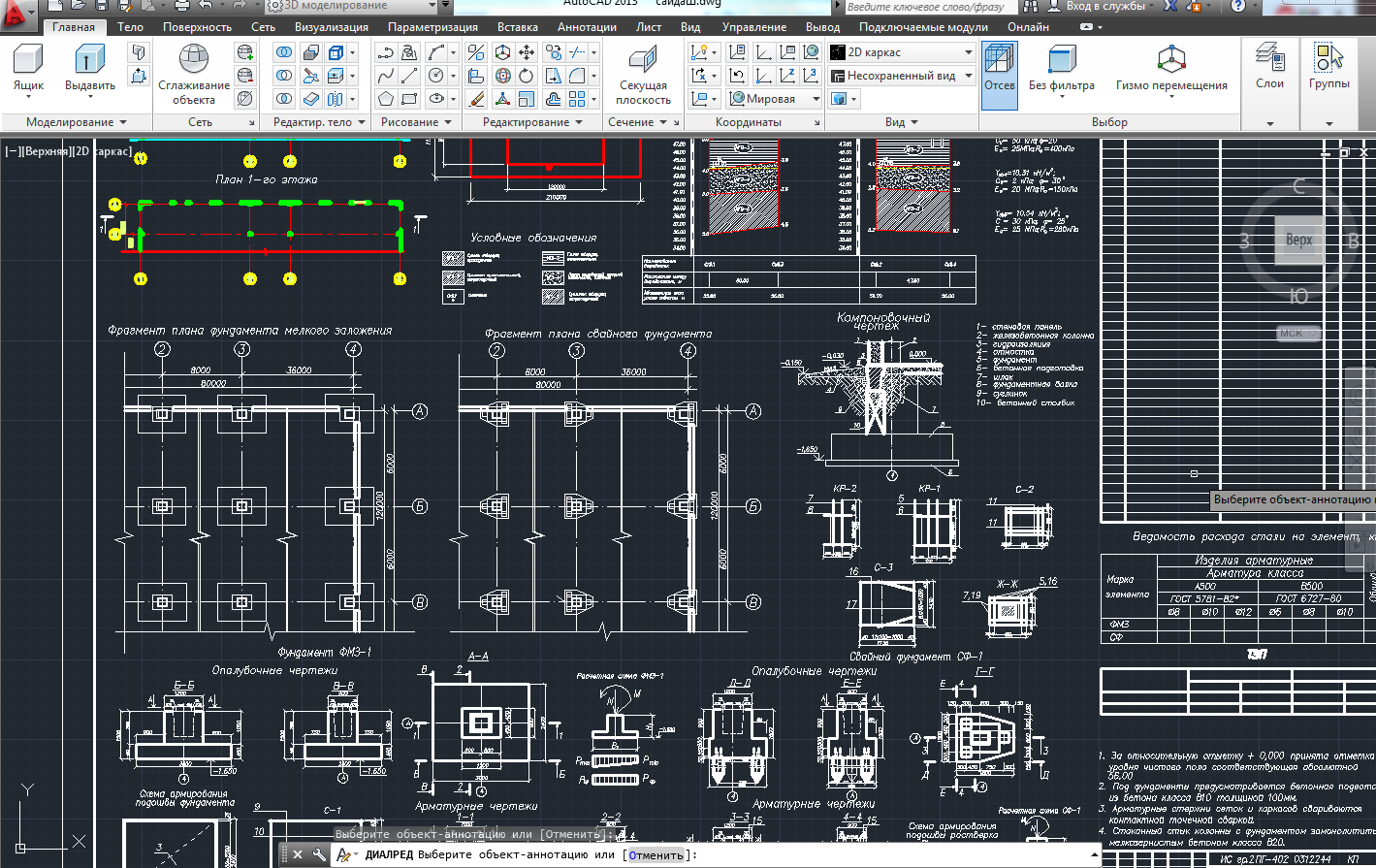This screenshot has width=1376, height=868.
Task: Click the [Верхняя] viewport view label
Action: pos(48,151)
